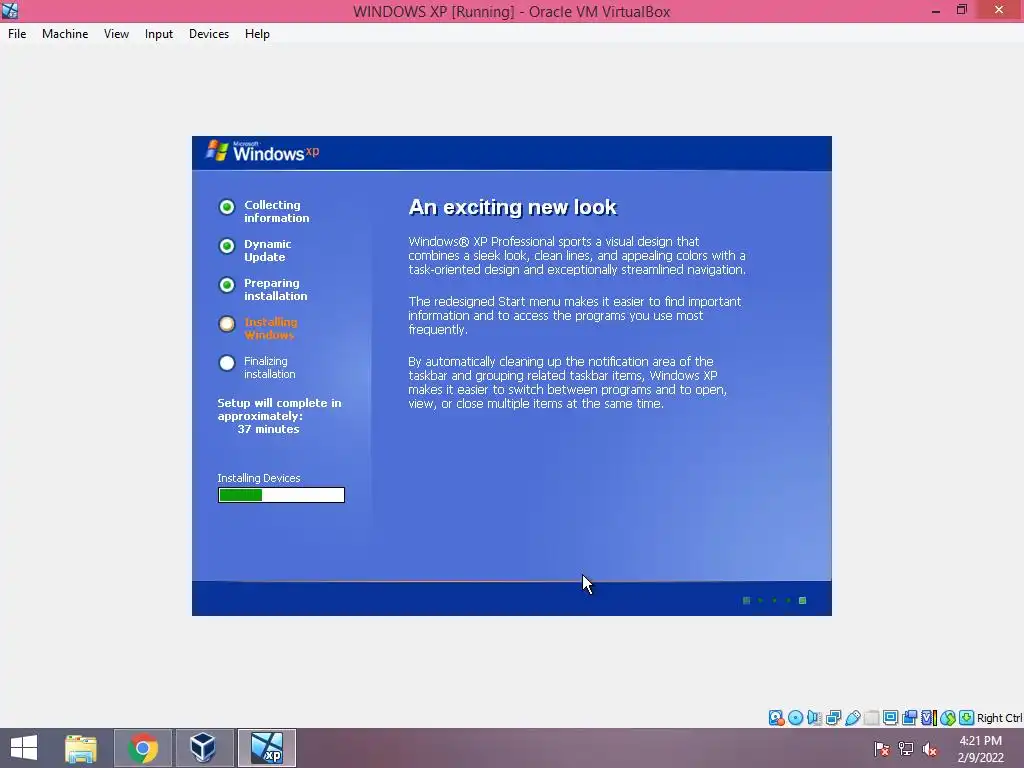Click the keyboard capture green arrow icon
Viewport: 1024px width, 768px height.
click(x=967, y=718)
